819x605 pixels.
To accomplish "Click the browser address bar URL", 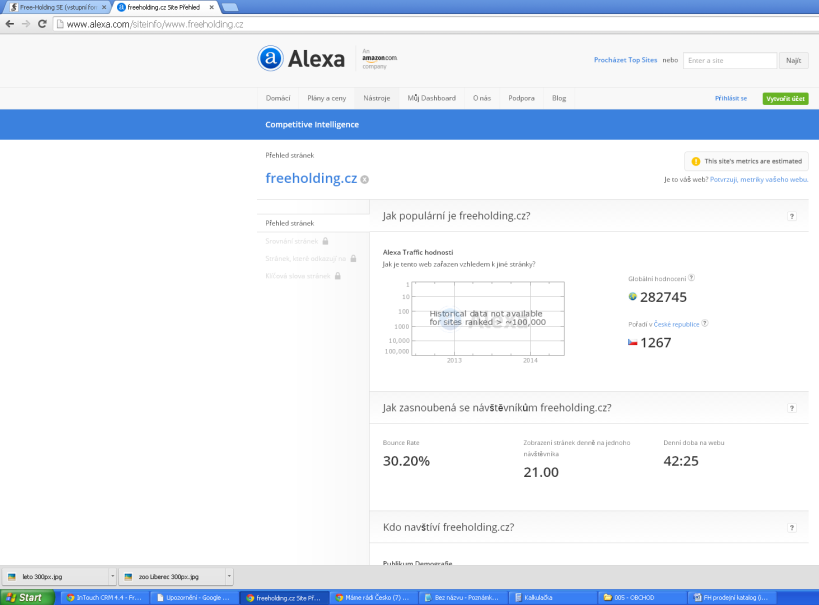I will pyautogui.click(x=155, y=24).
